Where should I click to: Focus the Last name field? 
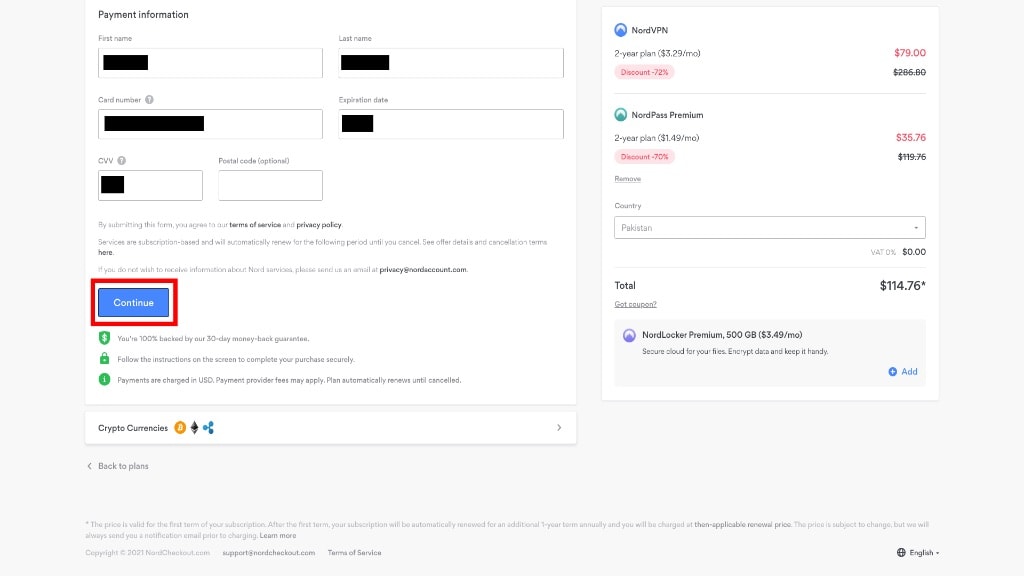(451, 63)
